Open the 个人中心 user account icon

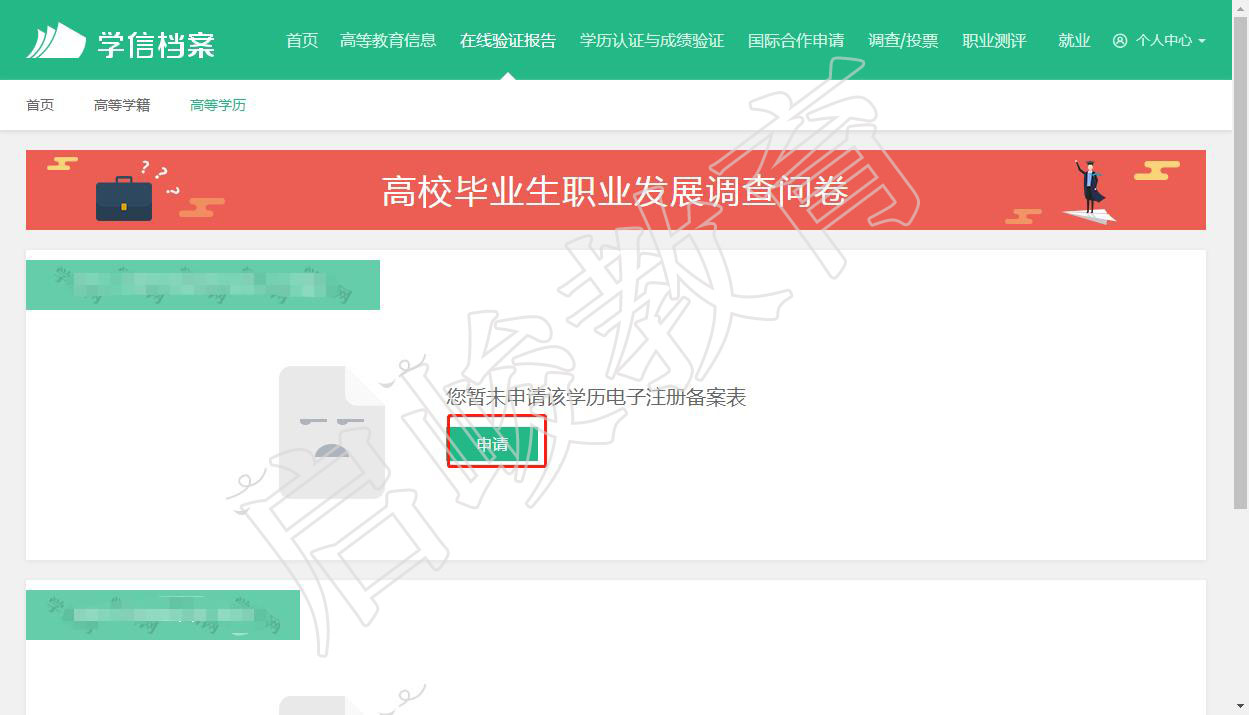coord(1119,41)
